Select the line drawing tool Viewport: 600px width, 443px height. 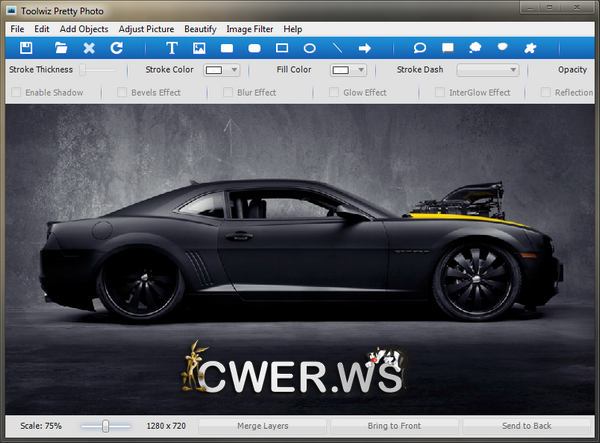337,48
